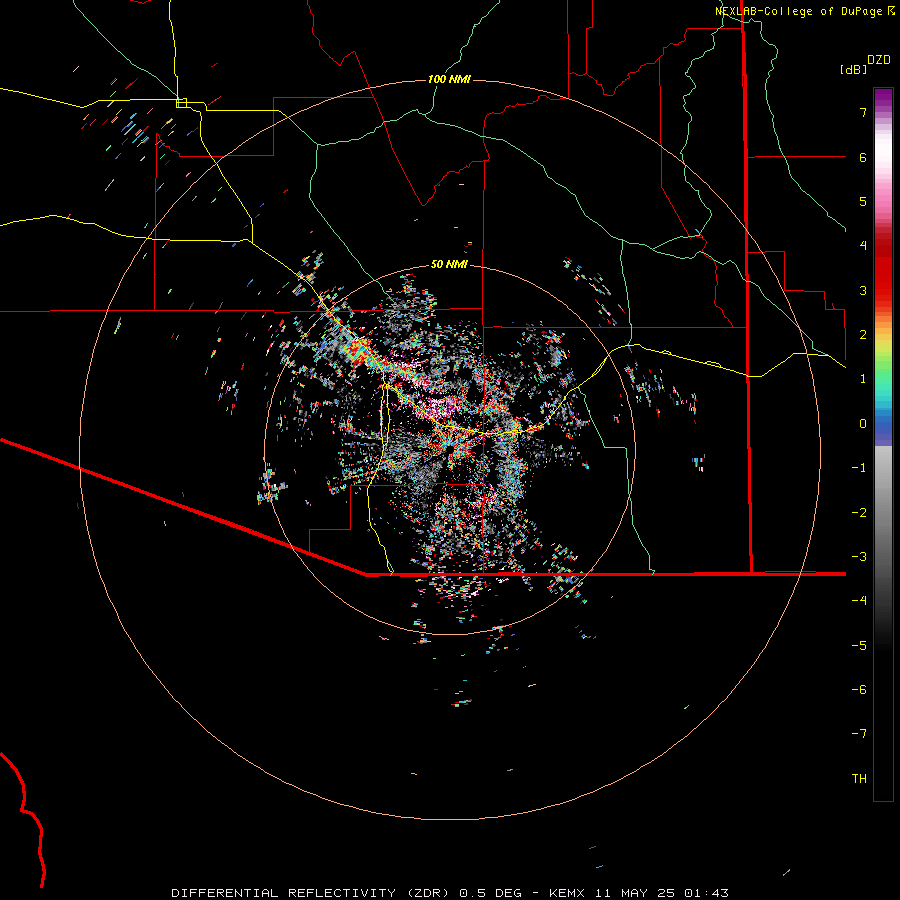The height and width of the screenshot is (900, 900).
Task: Click the "1" value on the dB scale
Action: (x=863, y=379)
